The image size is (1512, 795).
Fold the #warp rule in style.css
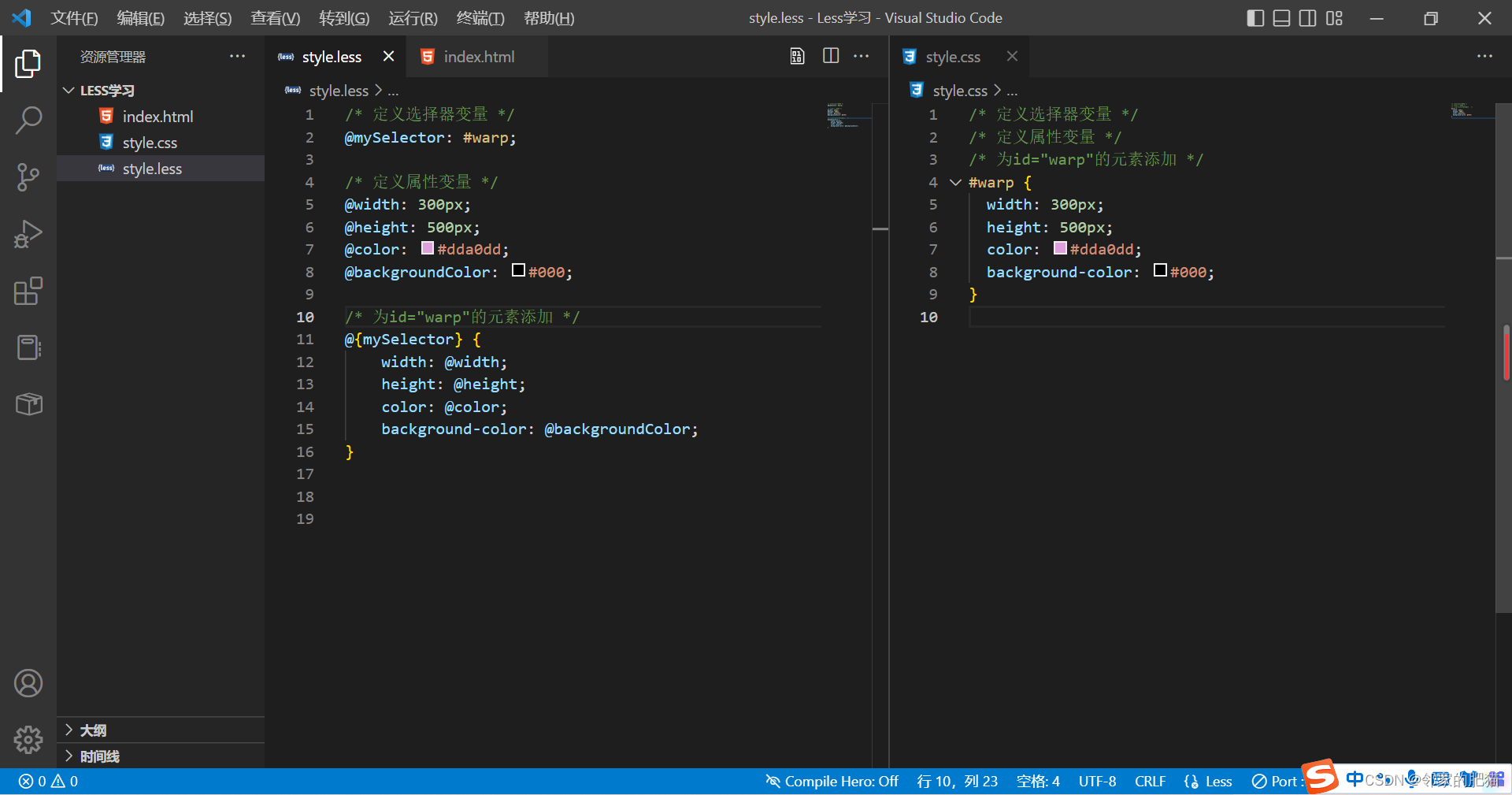(955, 182)
